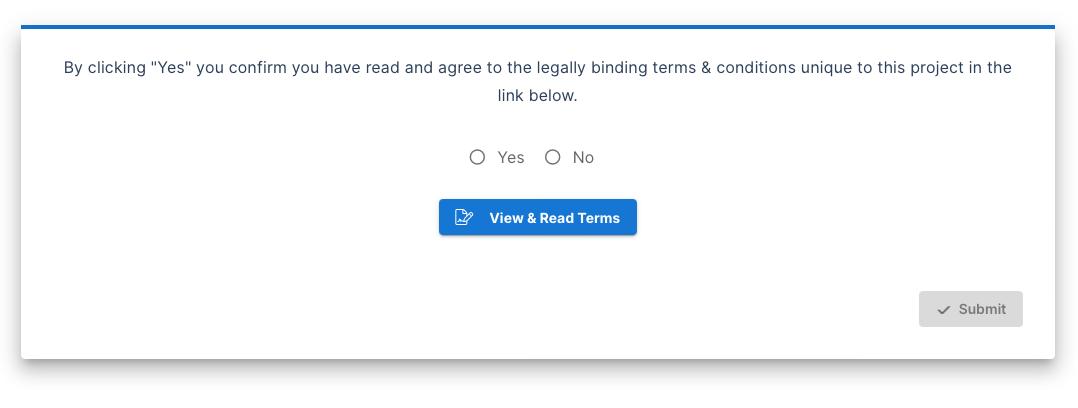Select the "No" radio button
This screenshot has width=1078, height=408.
(553, 158)
